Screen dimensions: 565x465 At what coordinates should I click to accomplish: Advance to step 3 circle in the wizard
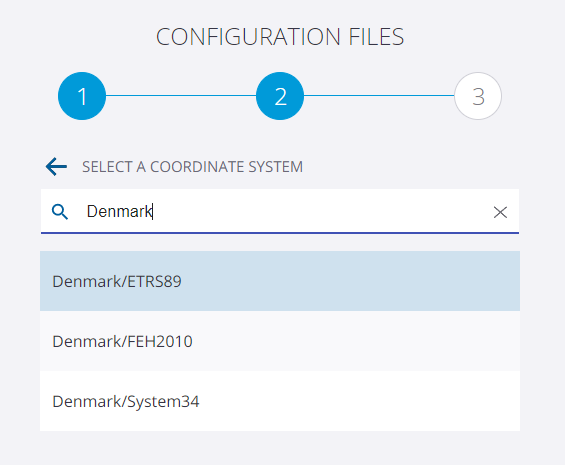pos(478,96)
